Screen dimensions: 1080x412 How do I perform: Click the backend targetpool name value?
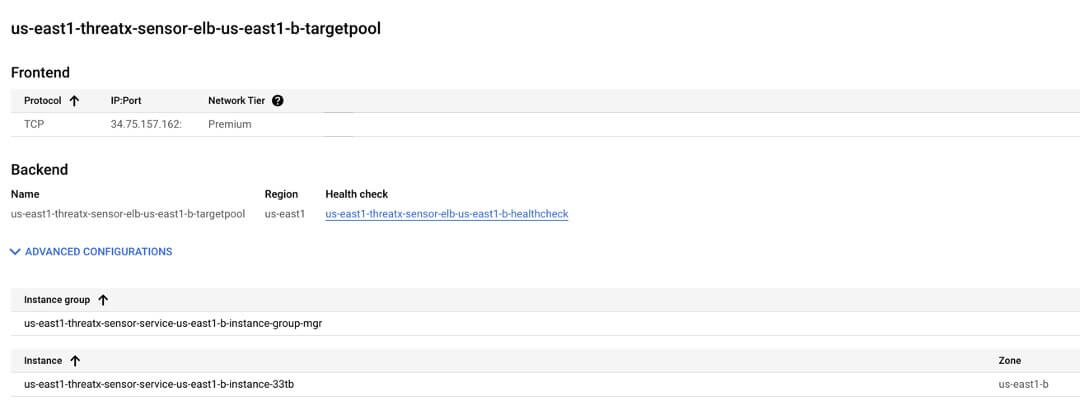(127, 214)
